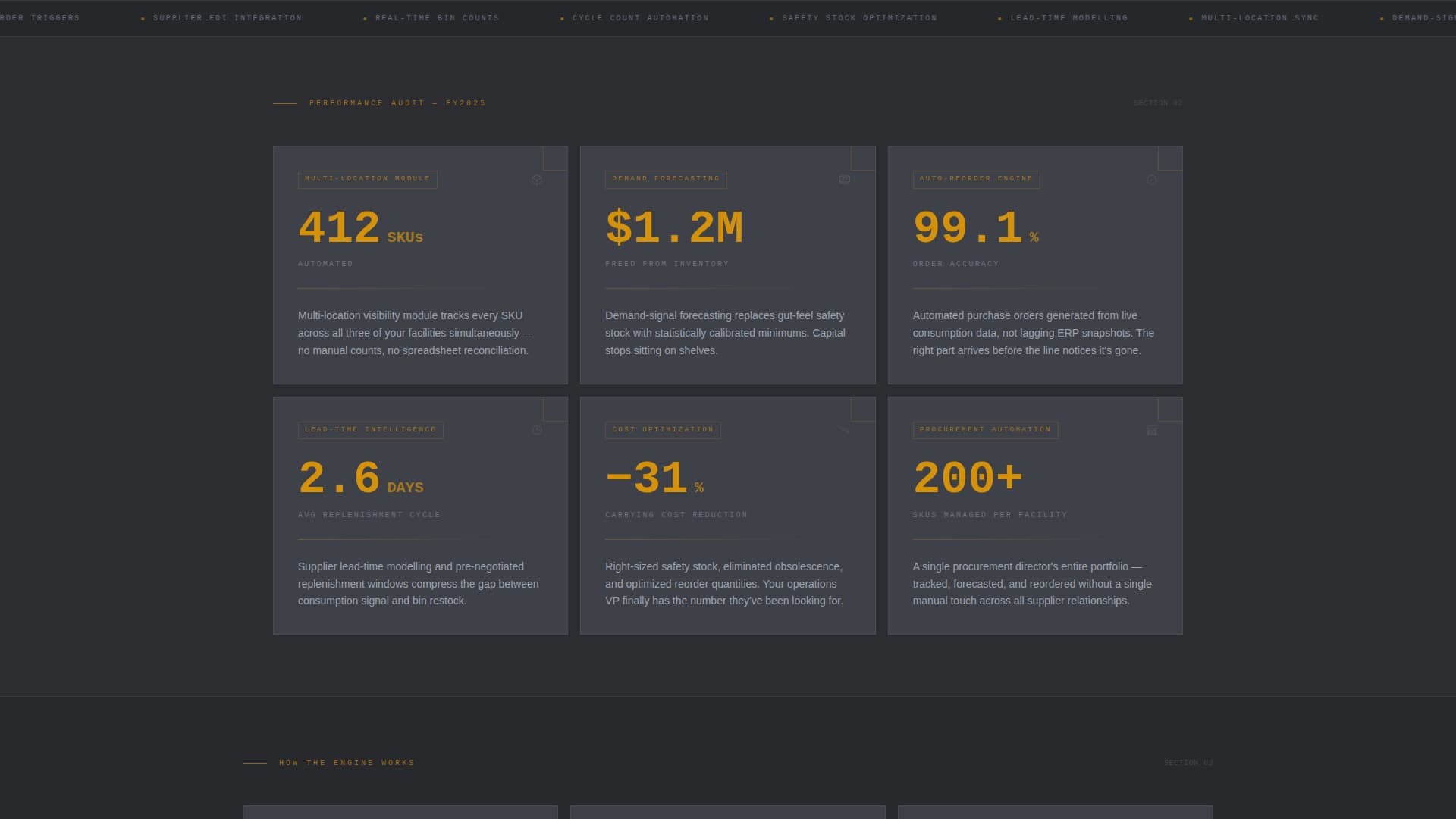
Task: Click the FREED FROM INVENTORY label
Action: point(667,264)
